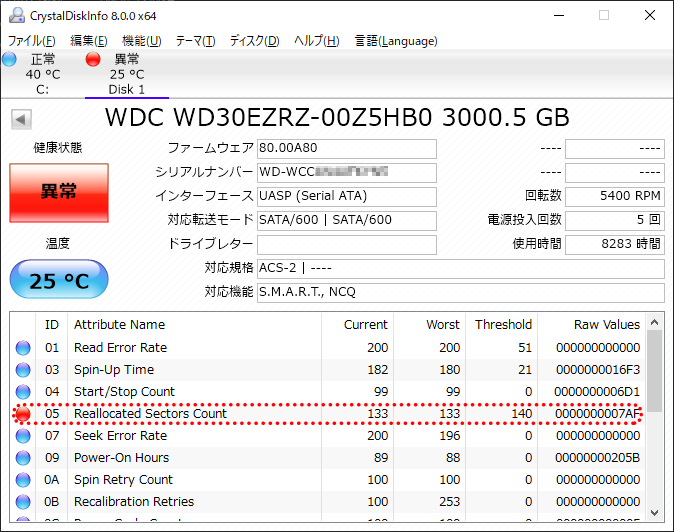This screenshot has height=532, width=674.
Task: Click raw value 0000000007AF
Action: [597, 414]
